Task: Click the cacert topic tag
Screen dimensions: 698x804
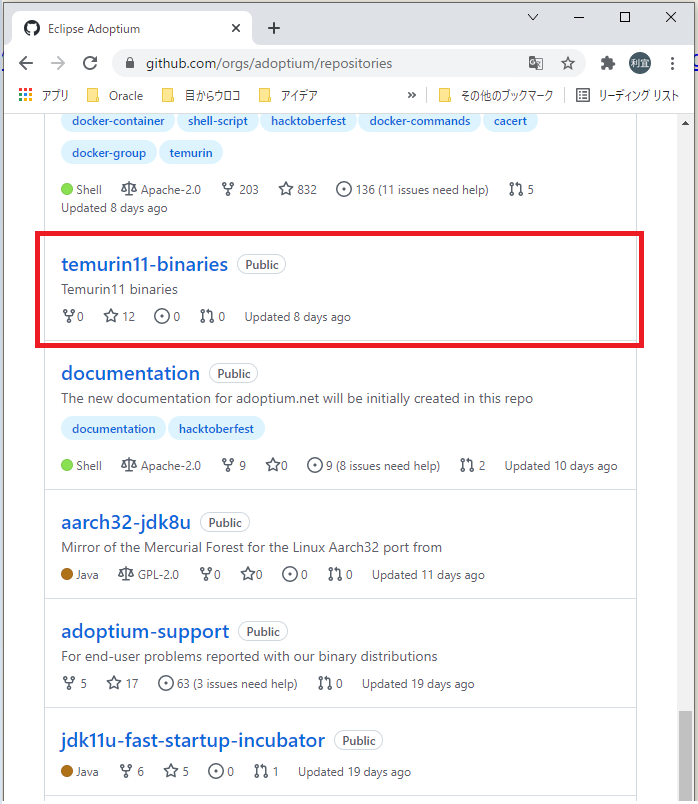Action: [x=510, y=121]
